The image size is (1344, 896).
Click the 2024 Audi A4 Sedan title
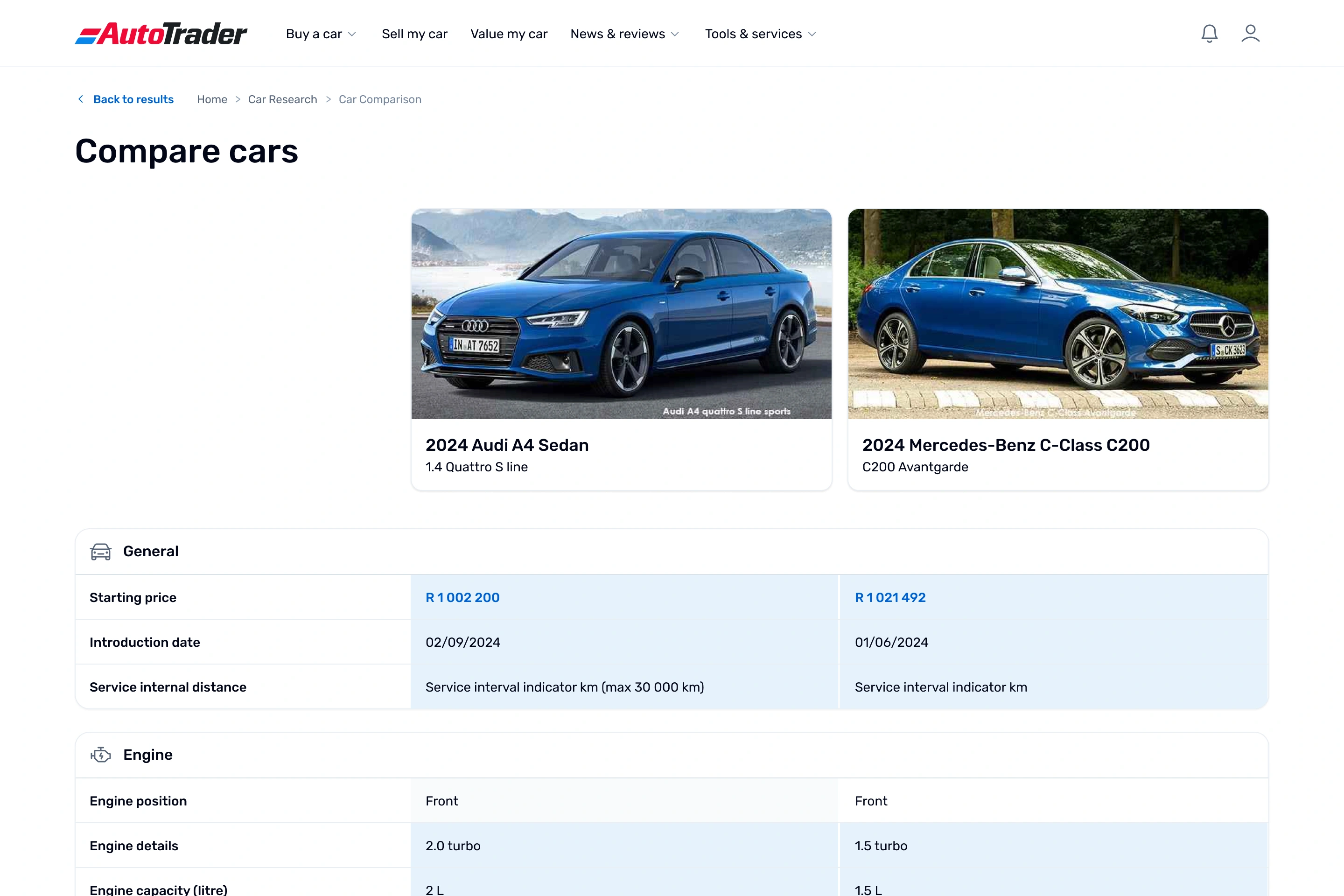(x=507, y=445)
